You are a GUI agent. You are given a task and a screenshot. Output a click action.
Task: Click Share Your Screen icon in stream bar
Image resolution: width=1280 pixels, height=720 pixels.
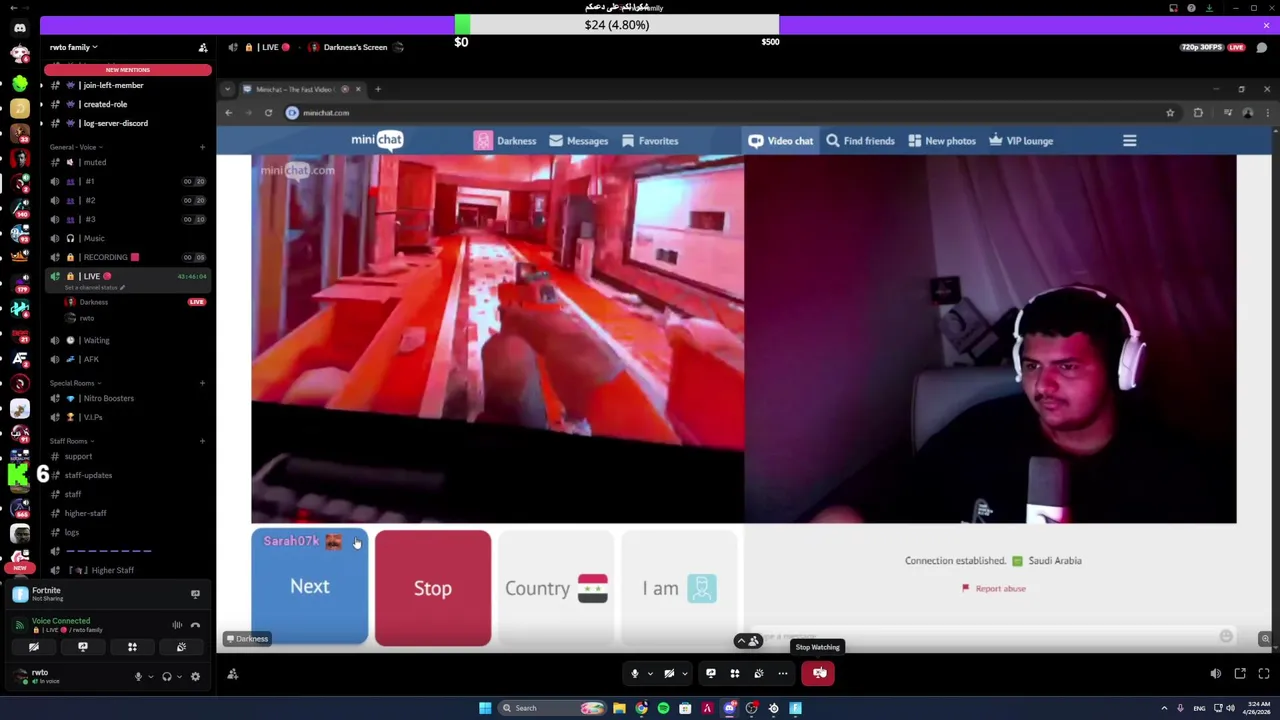(x=711, y=673)
